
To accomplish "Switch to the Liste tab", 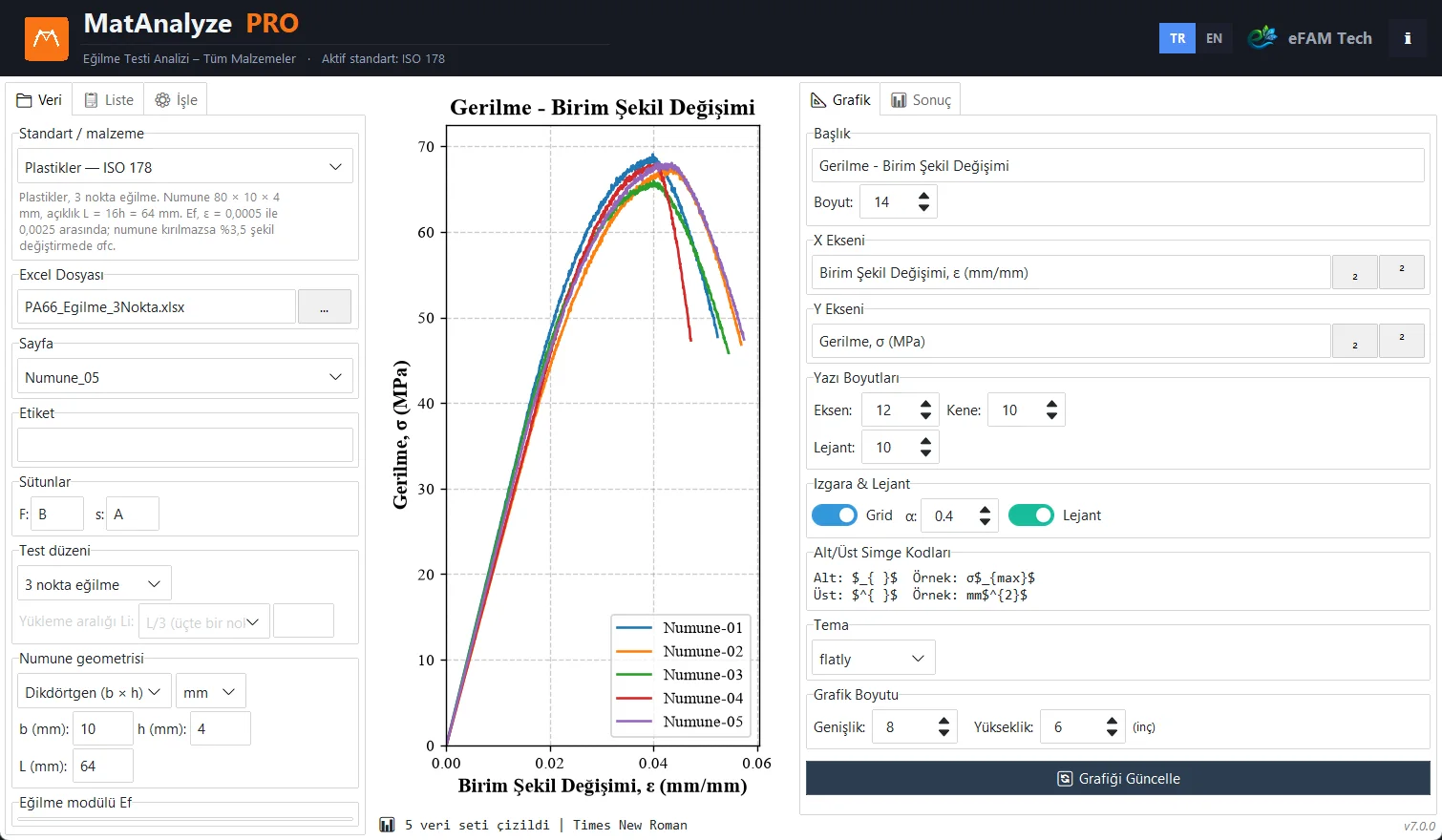I will [109, 100].
